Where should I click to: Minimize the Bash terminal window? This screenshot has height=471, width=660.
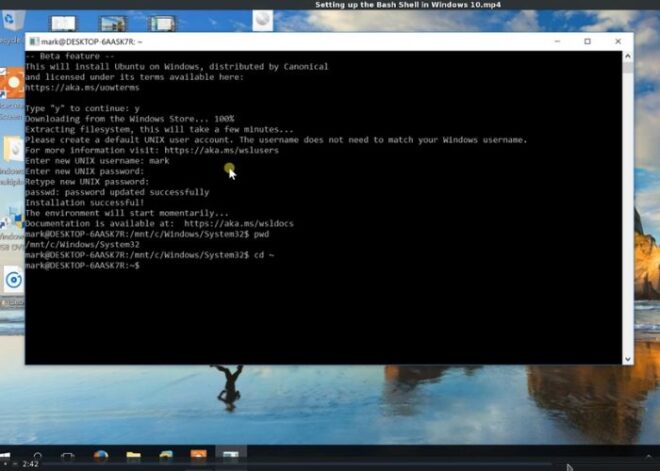click(557, 41)
